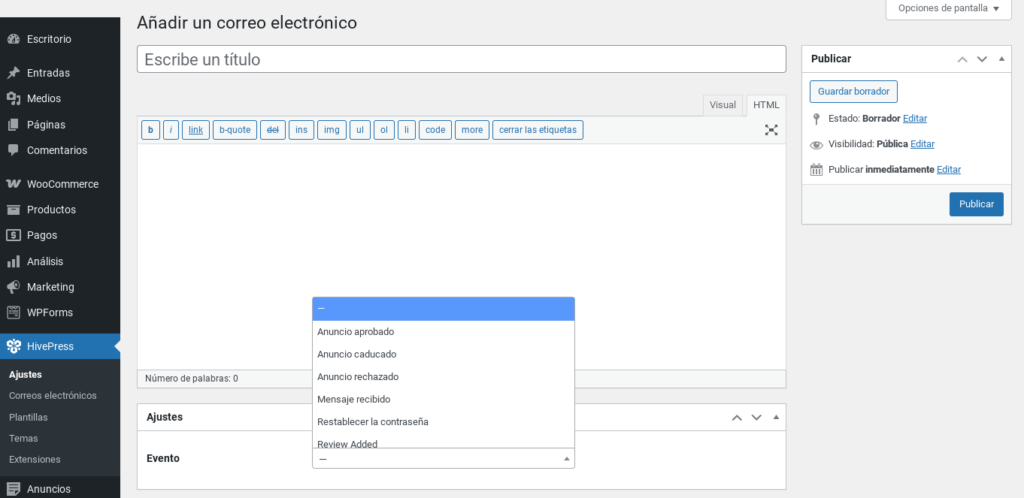Click the Evento select box arrow
1024x498 pixels.
pyautogui.click(x=567, y=459)
